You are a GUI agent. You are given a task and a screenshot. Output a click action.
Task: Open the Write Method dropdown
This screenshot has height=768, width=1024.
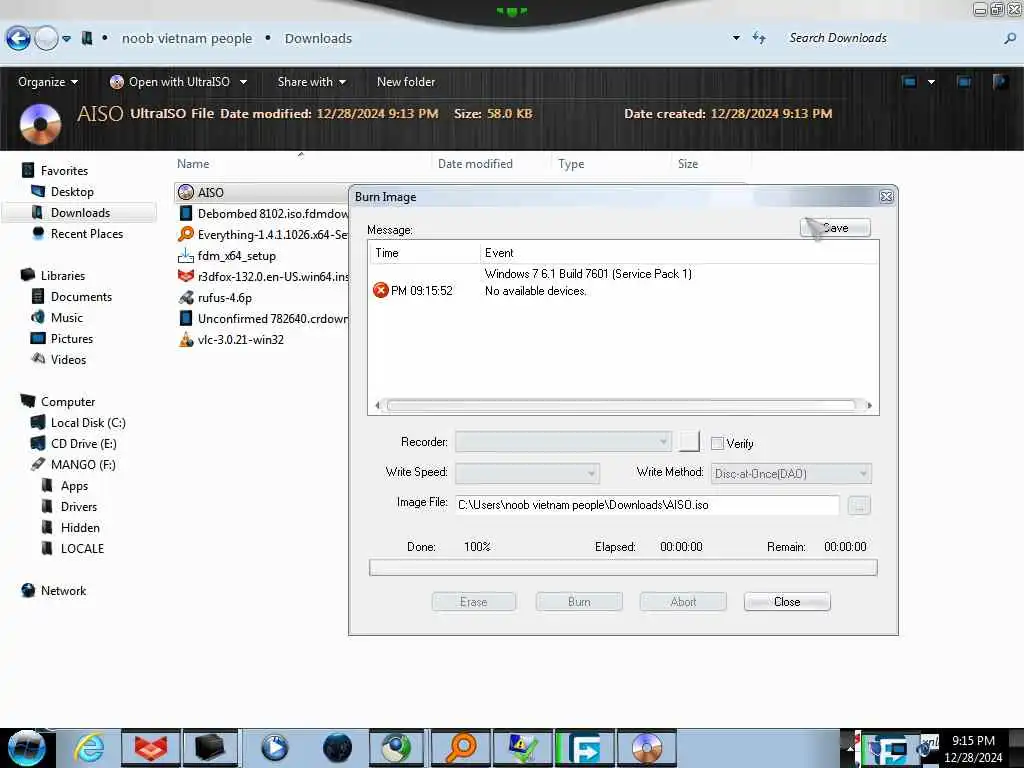tap(791, 473)
